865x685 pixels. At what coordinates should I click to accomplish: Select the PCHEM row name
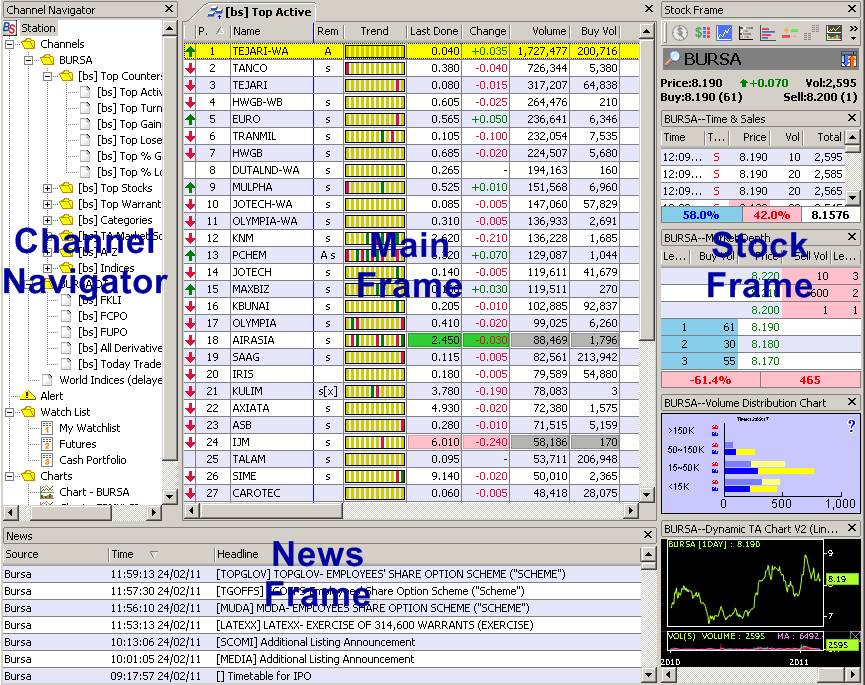point(249,255)
